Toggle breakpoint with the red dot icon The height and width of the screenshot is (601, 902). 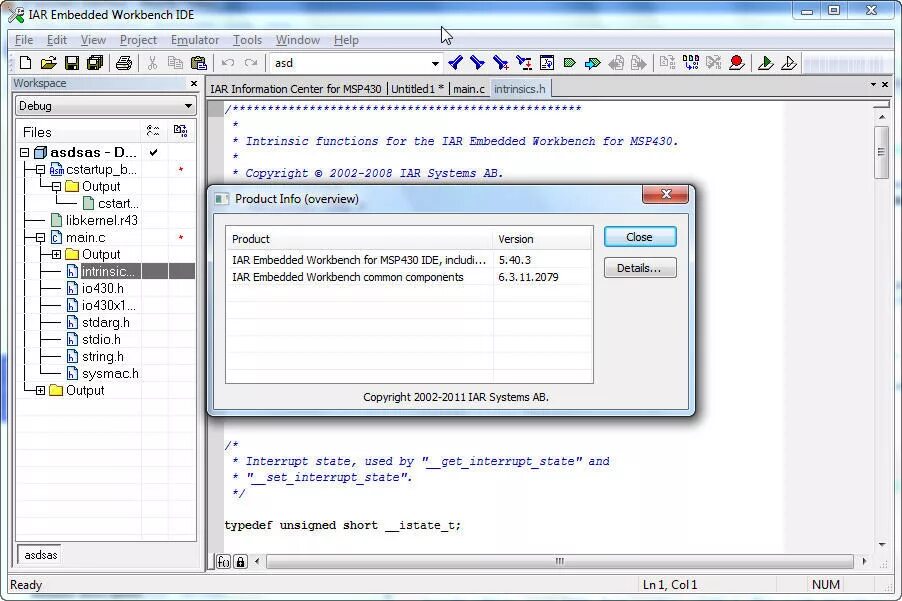click(737, 63)
